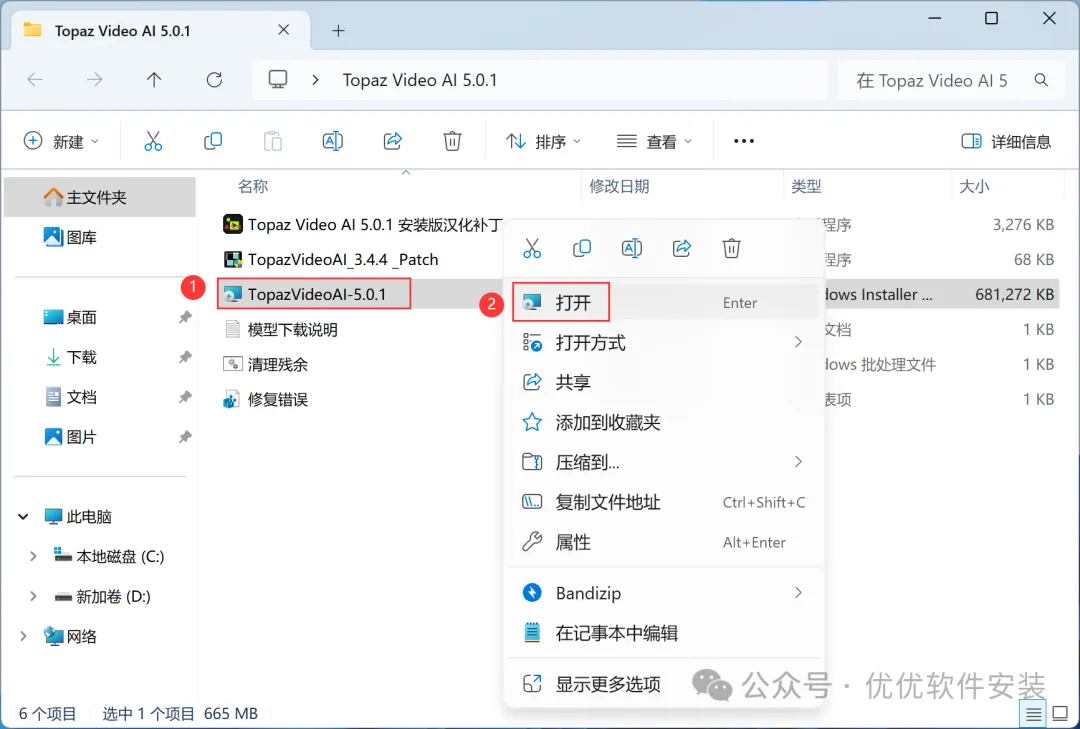Click the Copy icon in the context menu
Image resolution: width=1080 pixels, height=729 pixels.
[582, 248]
